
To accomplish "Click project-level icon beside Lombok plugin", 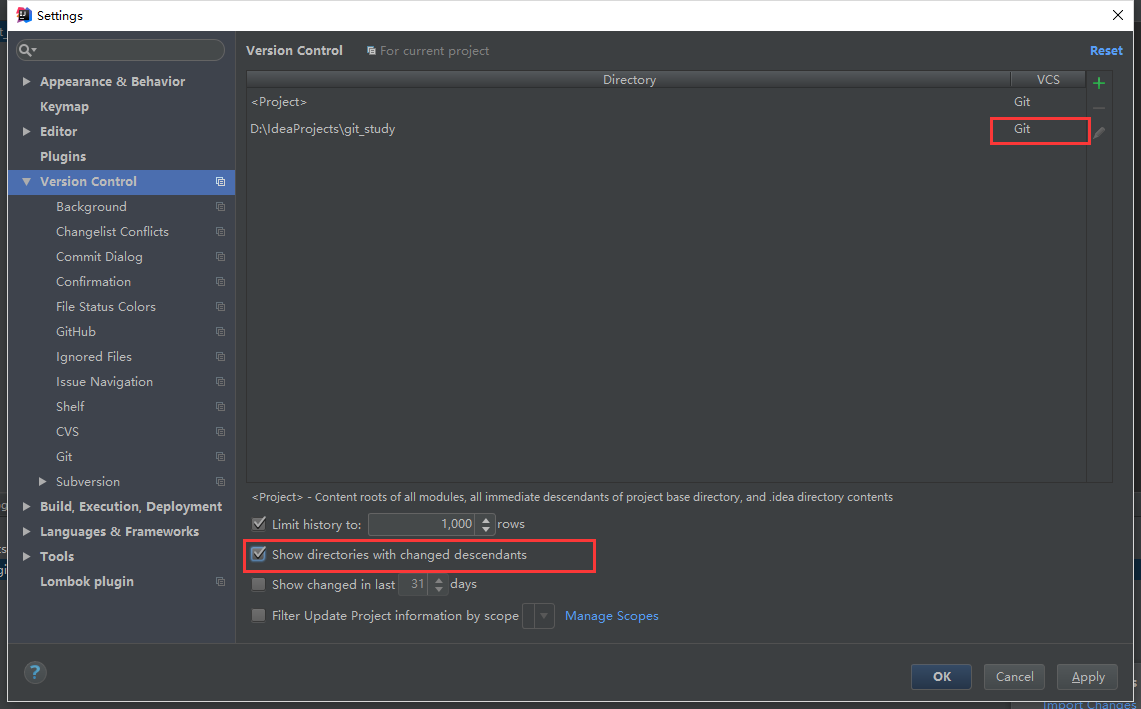I will (220, 582).
